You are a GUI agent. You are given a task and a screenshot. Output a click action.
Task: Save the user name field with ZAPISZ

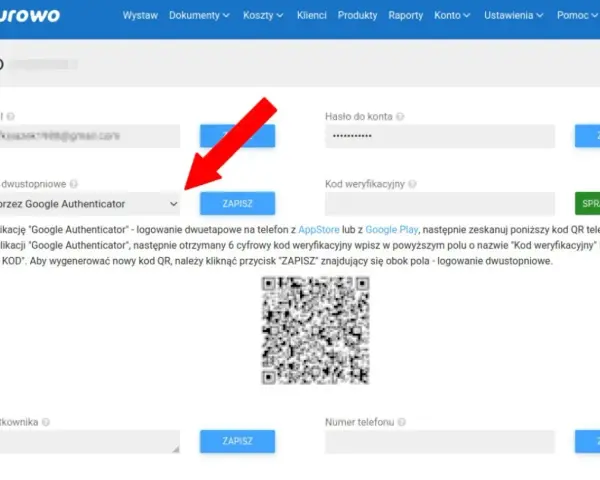coord(237,441)
